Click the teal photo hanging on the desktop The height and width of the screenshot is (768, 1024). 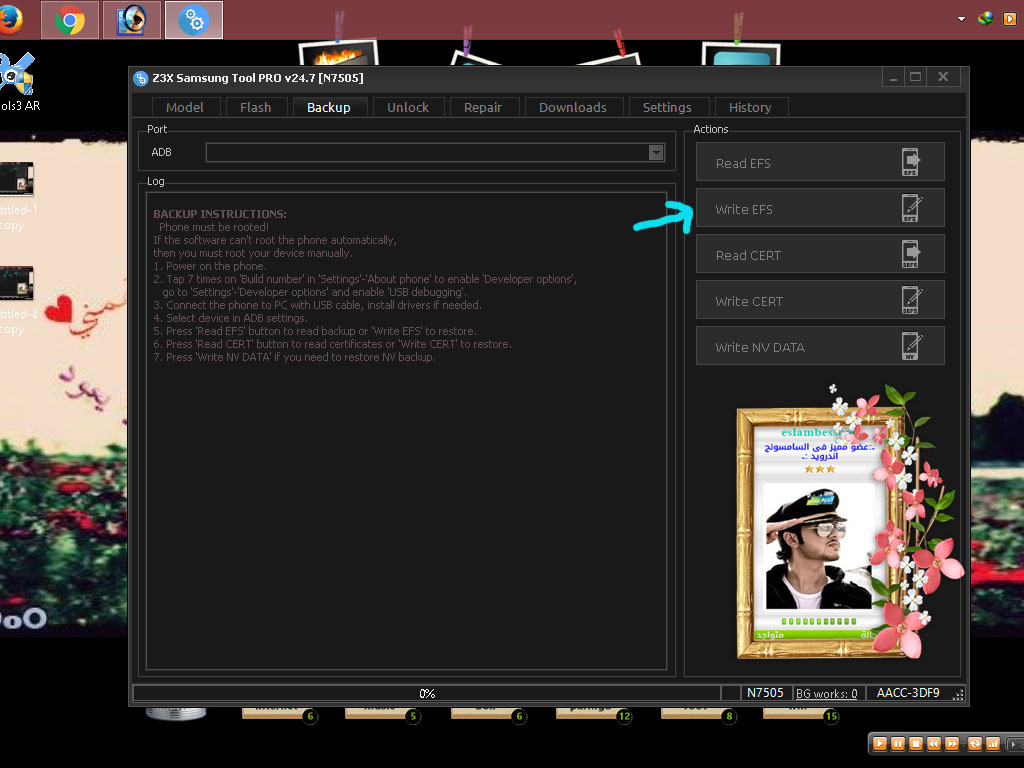tap(741, 55)
